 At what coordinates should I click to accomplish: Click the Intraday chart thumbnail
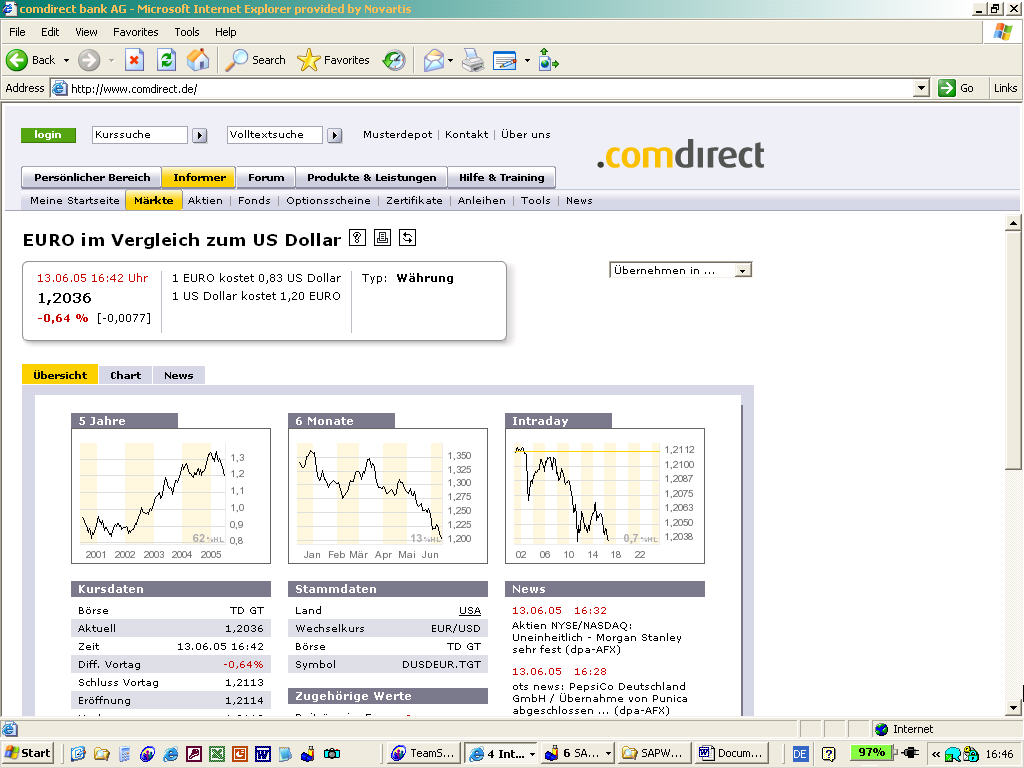click(605, 496)
